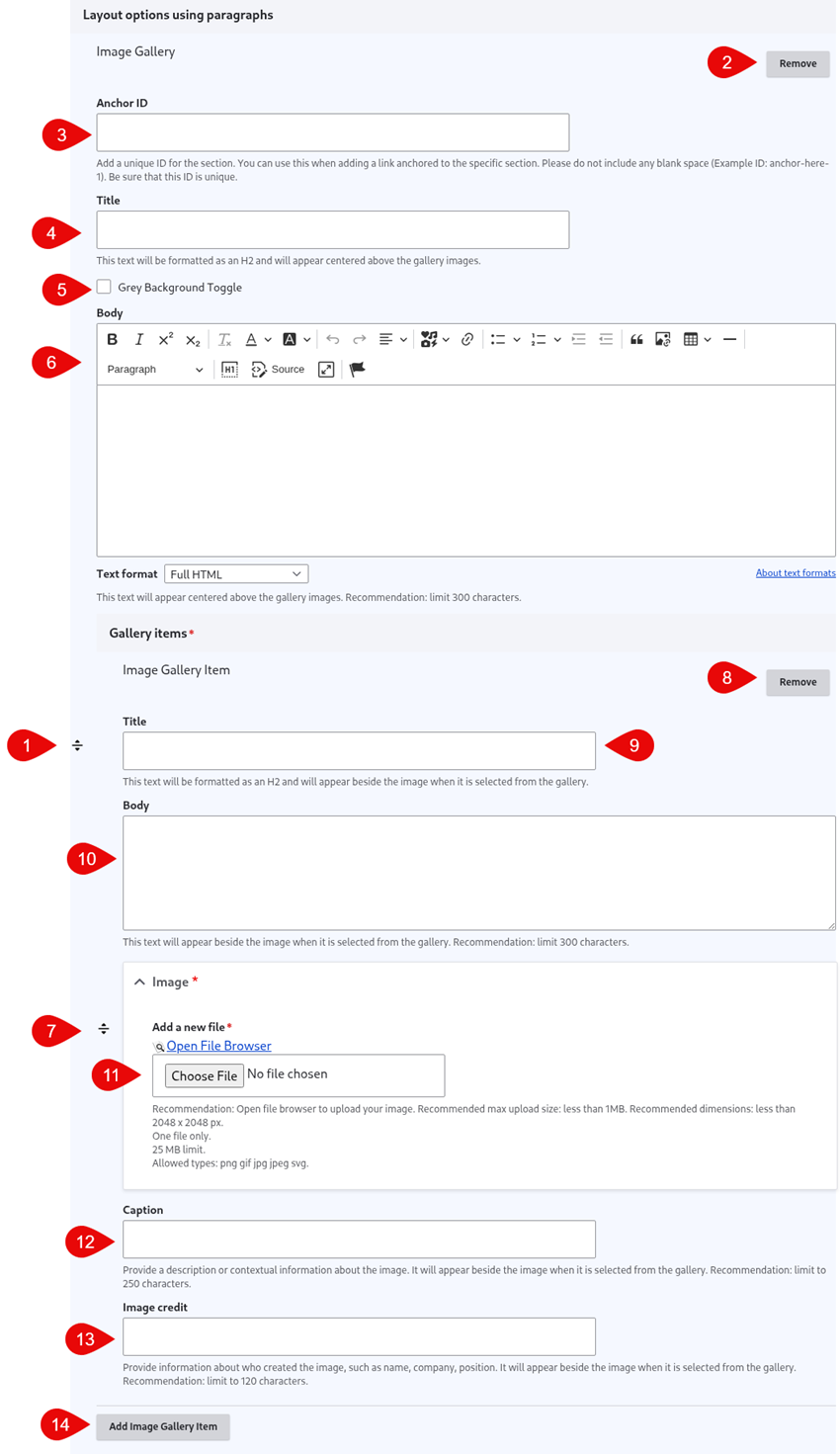Click the flag icon in toolbar

[358, 370]
